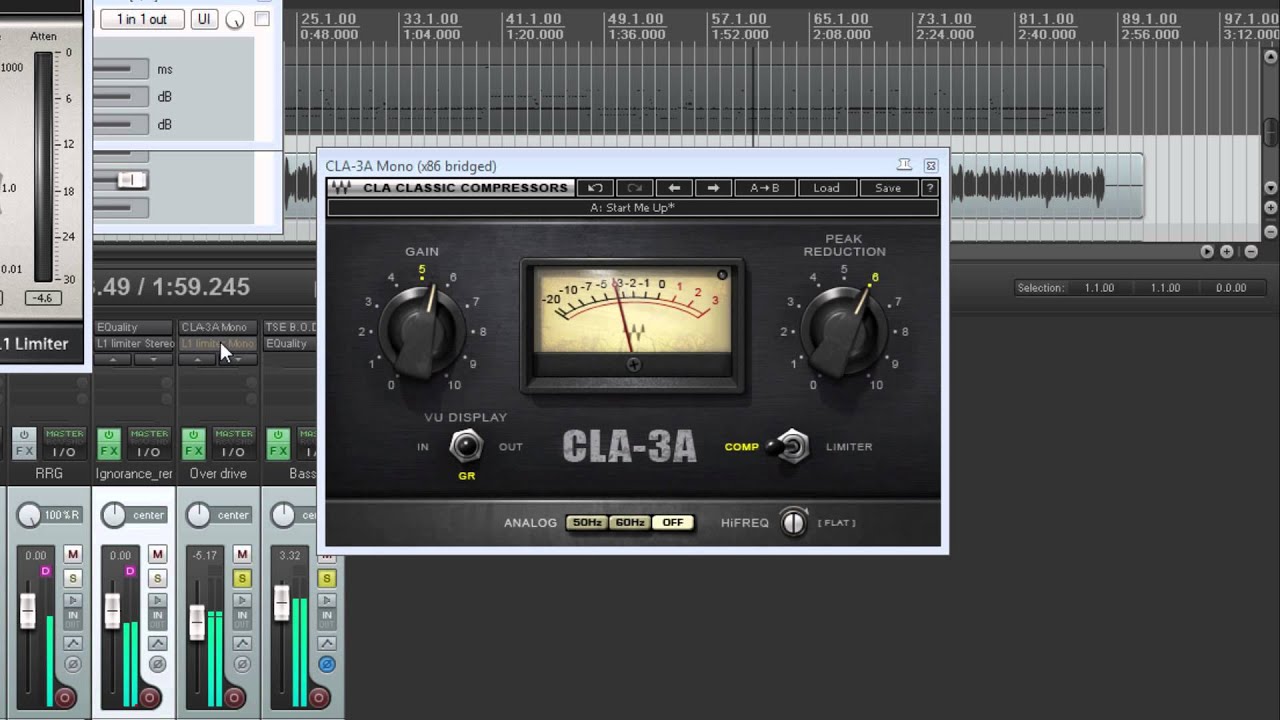
Task: Pin the CLA-3A Mono window on top
Action: pyautogui.click(x=904, y=165)
